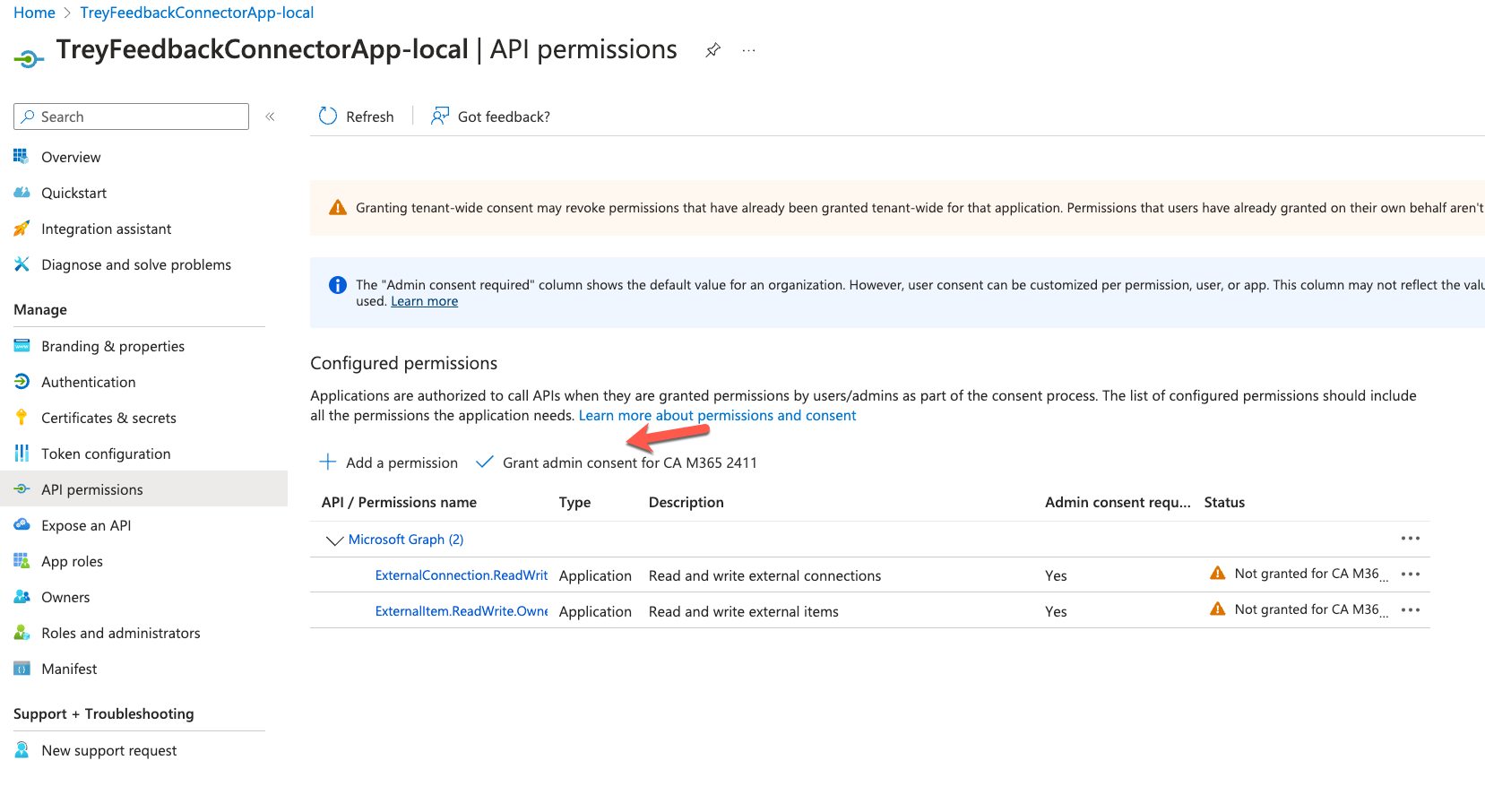Click the Authentication icon
1485x812 pixels.
pyautogui.click(x=22, y=382)
